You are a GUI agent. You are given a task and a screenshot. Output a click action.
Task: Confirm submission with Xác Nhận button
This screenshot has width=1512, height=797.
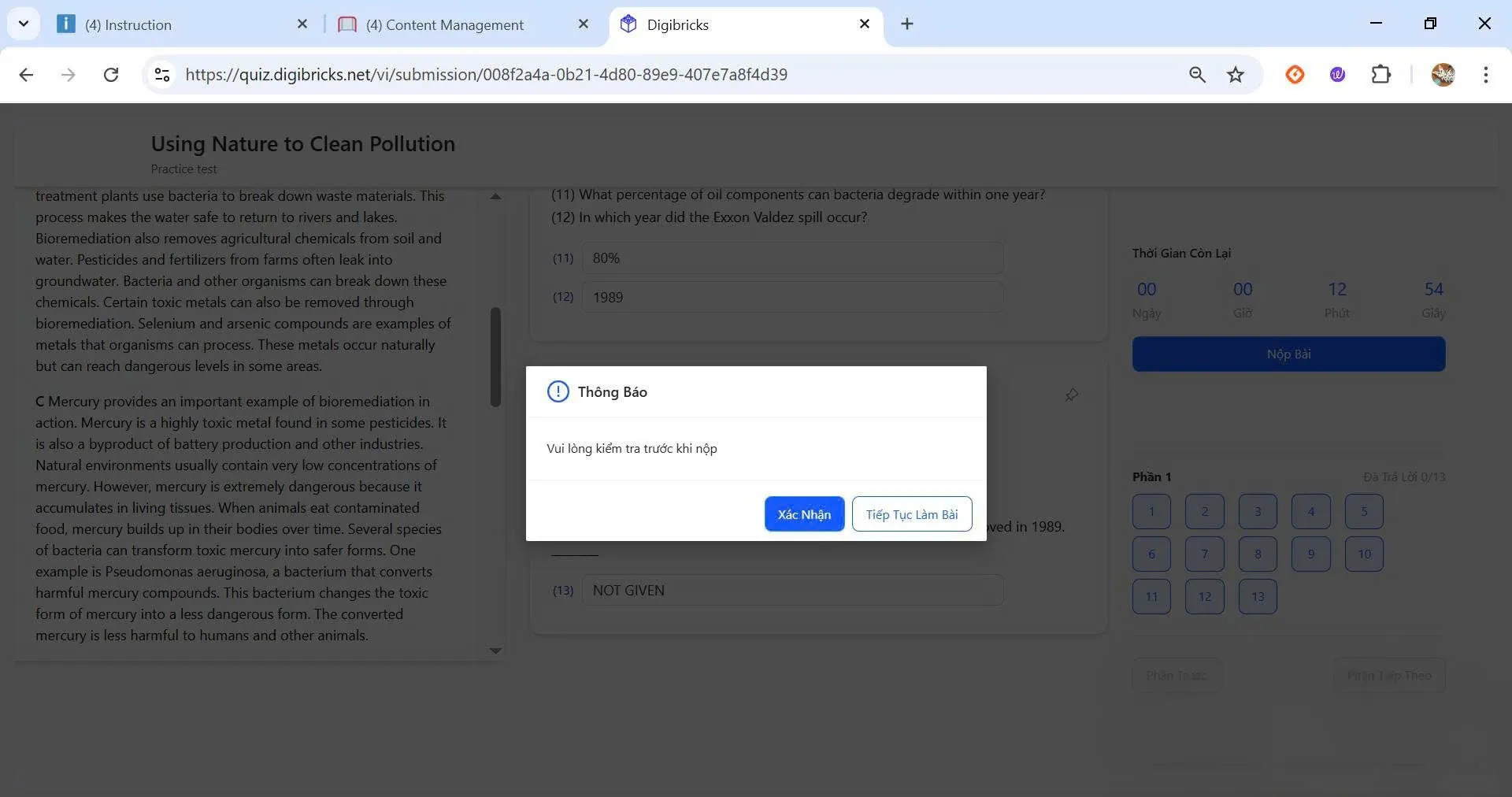(804, 514)
